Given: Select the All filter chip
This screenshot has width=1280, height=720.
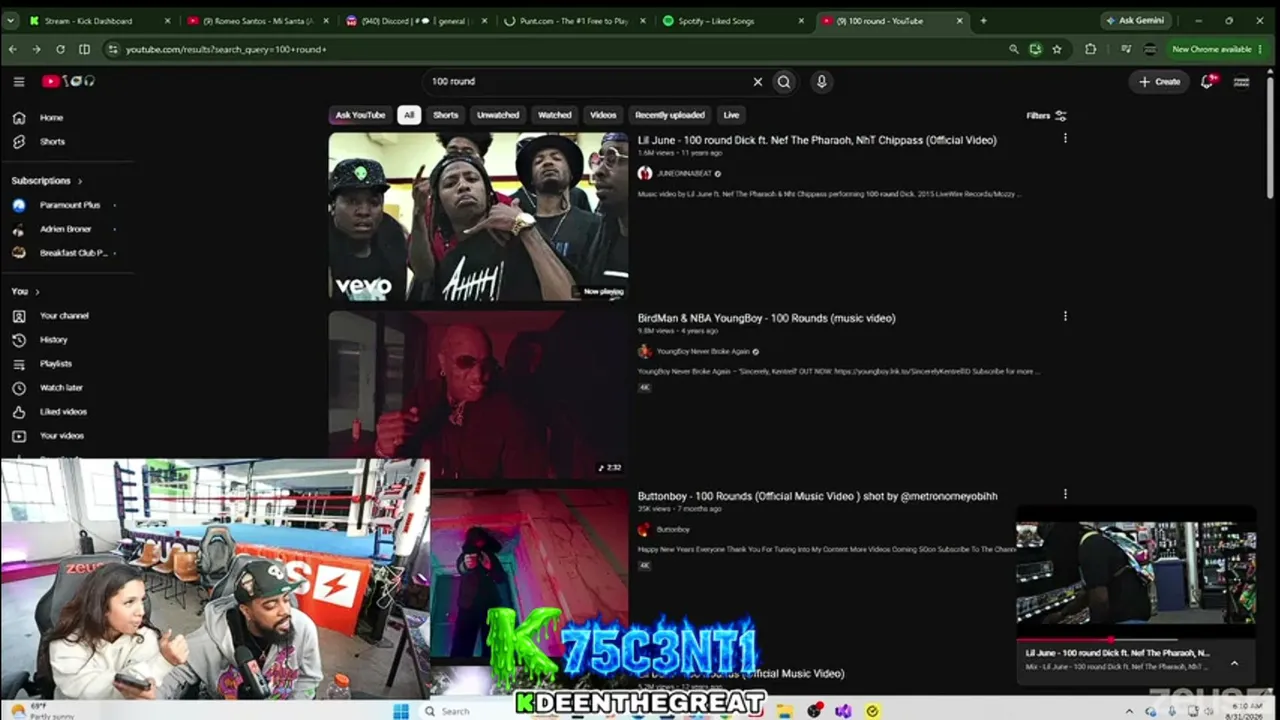Looking at the screenshot, I should (x=408, y=115).
